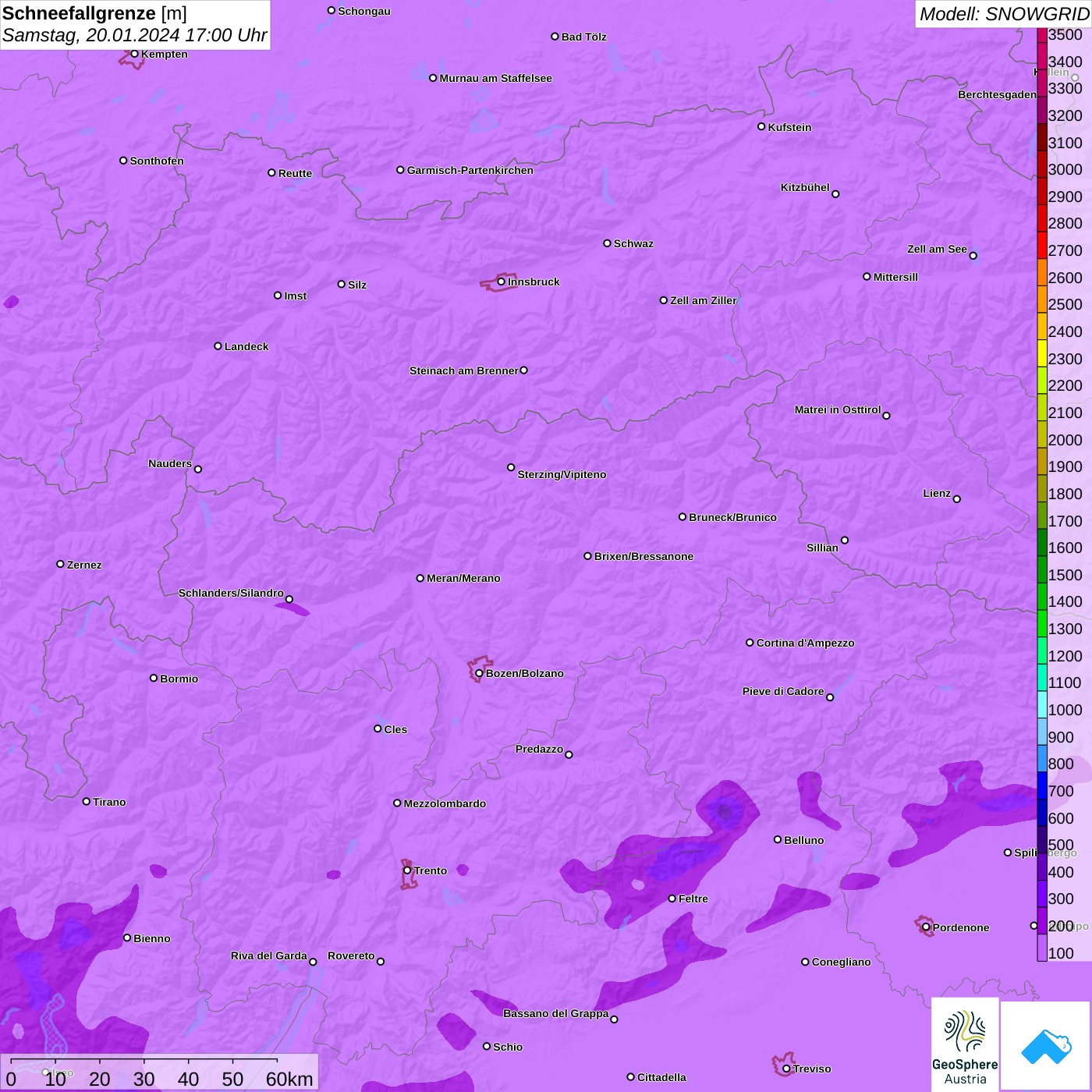Click the Innsbruck city marker dot
This screenshot has height=1092, width=1092.
click(x=501, y=282)
